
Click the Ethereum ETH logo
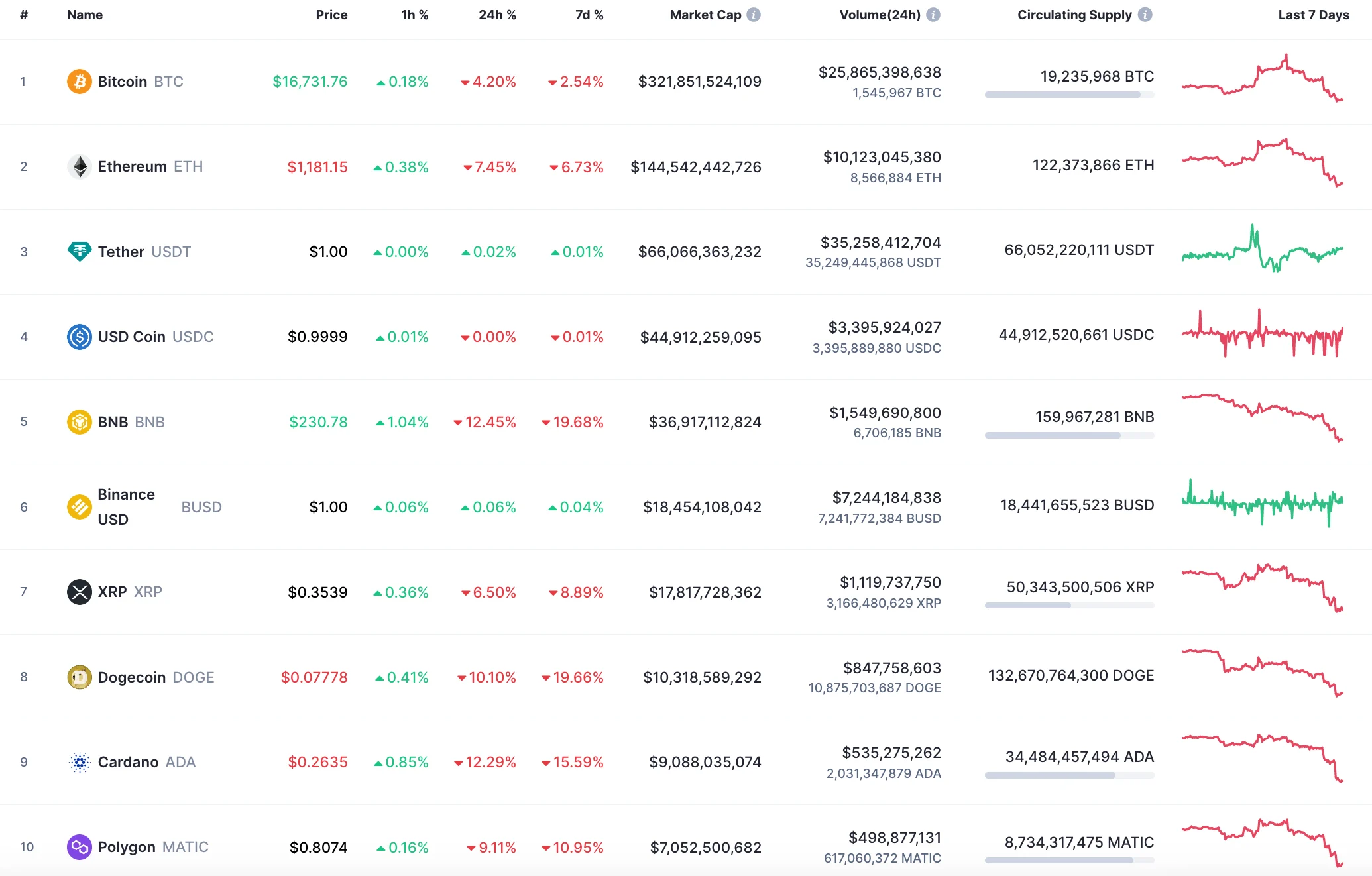pyautogui.click(x=79, y=166)
